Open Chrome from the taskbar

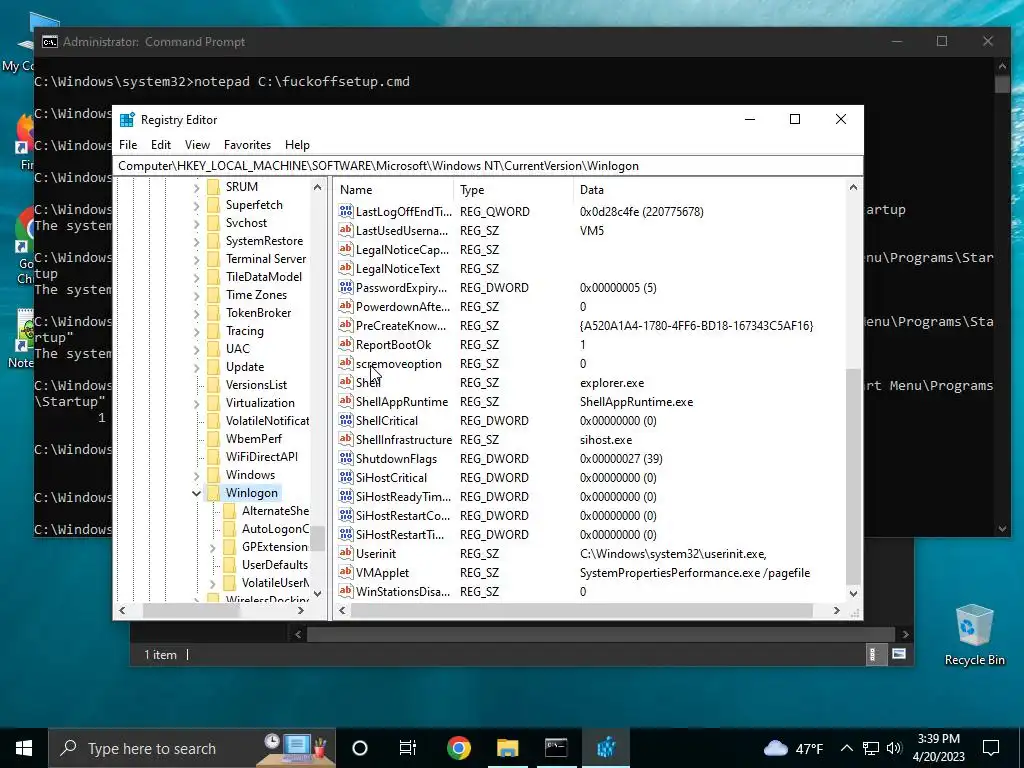click(x=459, y=748)
